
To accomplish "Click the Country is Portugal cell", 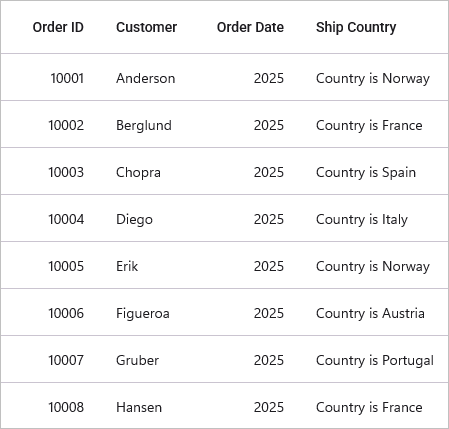I will tap(375, 360).
